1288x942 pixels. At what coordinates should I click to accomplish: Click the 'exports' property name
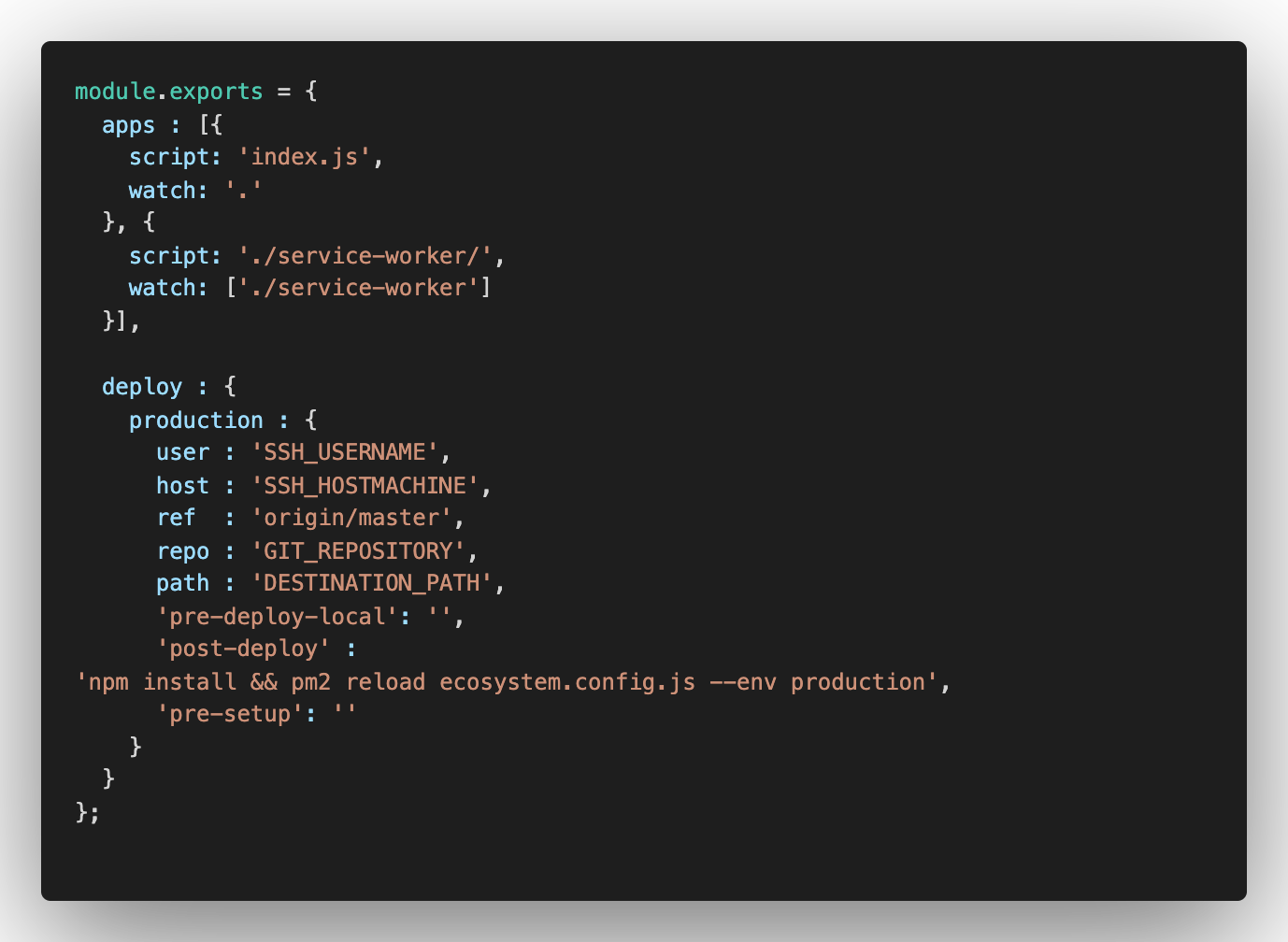click(x=216, y=92)
